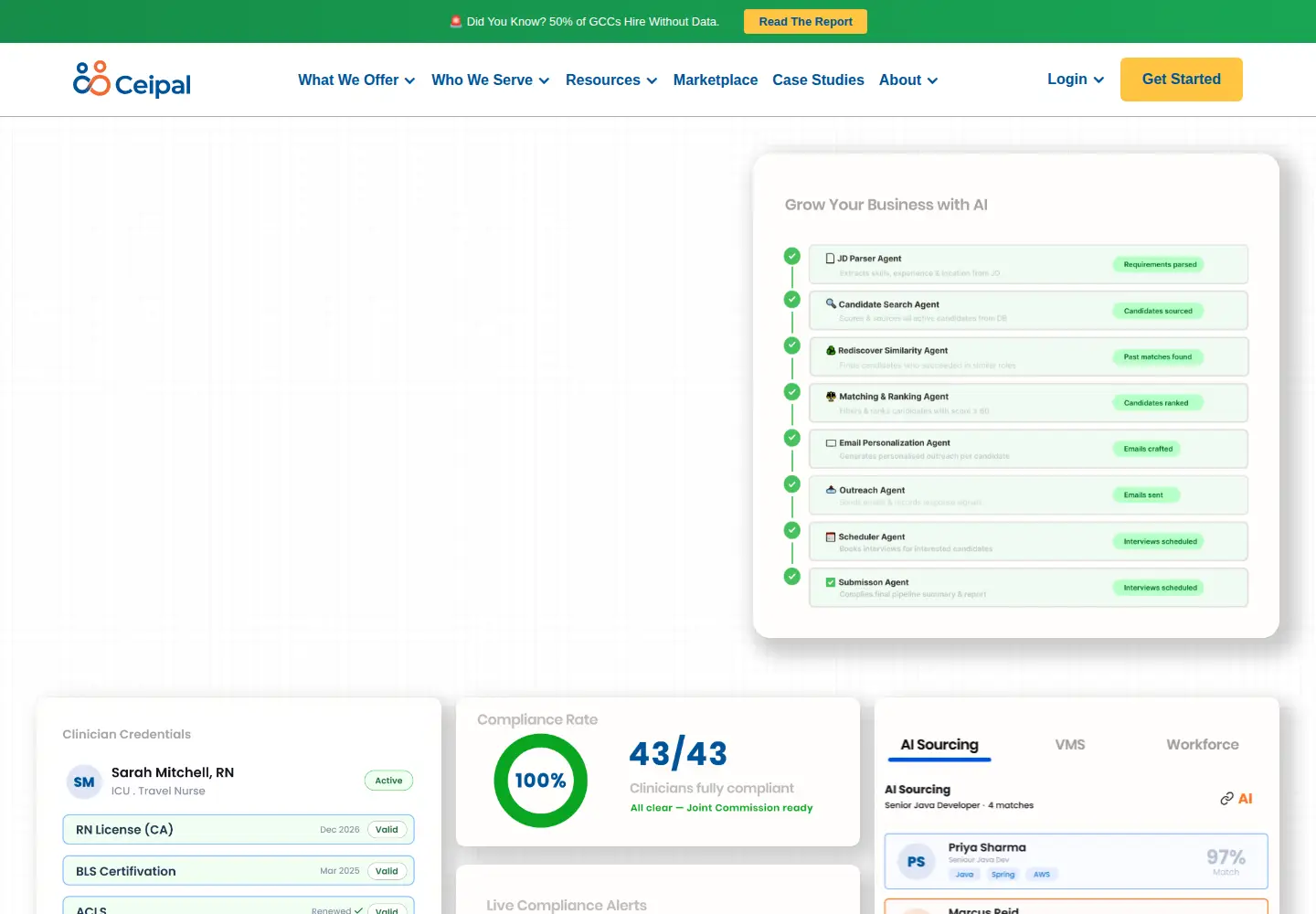Go to Marketplace page
Viewport: 1316px width, 914px height.
[x=716, y=80]
